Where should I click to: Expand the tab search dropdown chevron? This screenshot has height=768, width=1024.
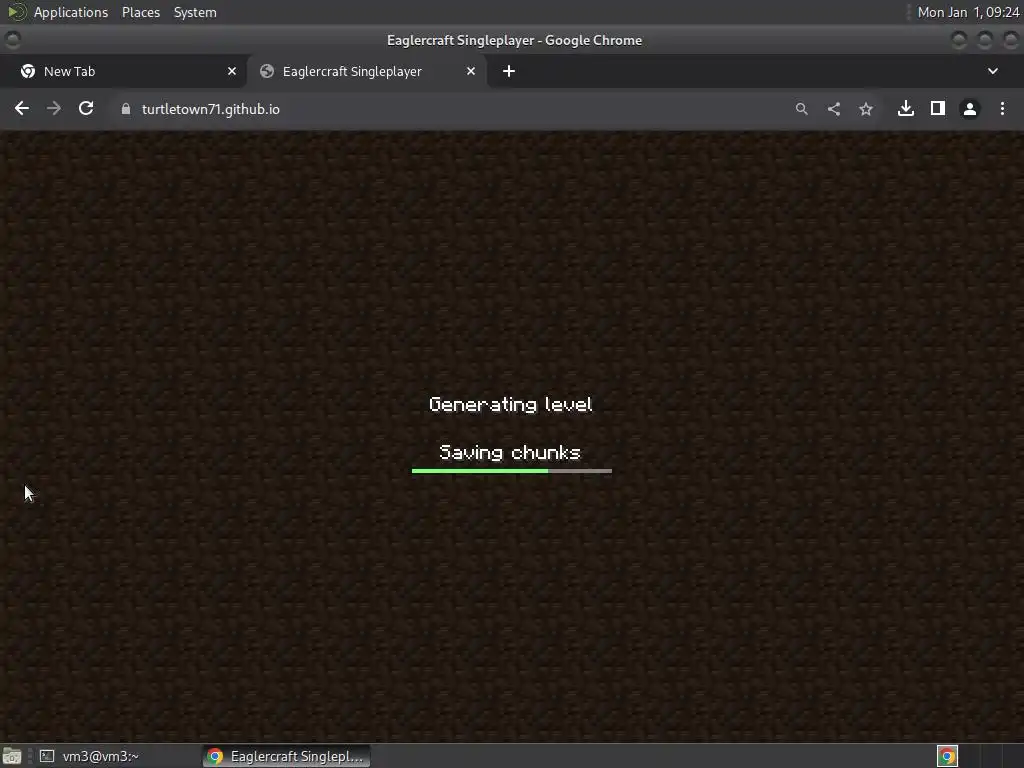coord(993,71)
